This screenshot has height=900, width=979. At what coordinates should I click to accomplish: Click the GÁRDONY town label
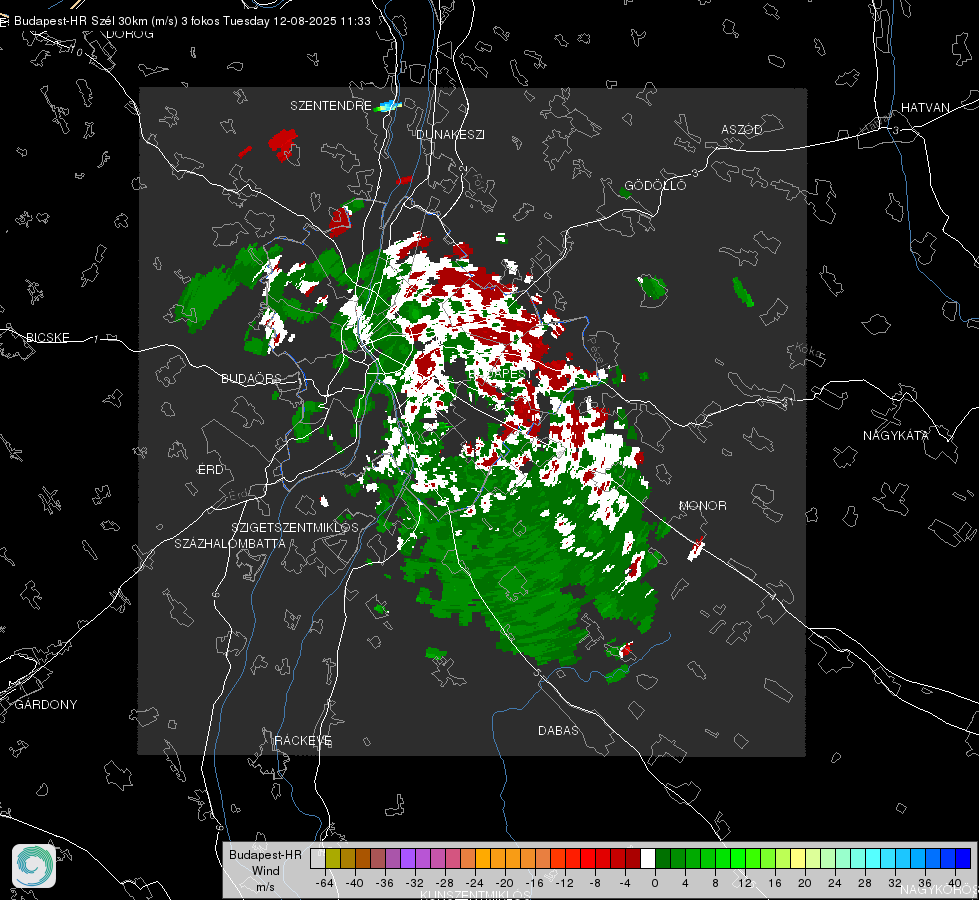coord(46,705)
